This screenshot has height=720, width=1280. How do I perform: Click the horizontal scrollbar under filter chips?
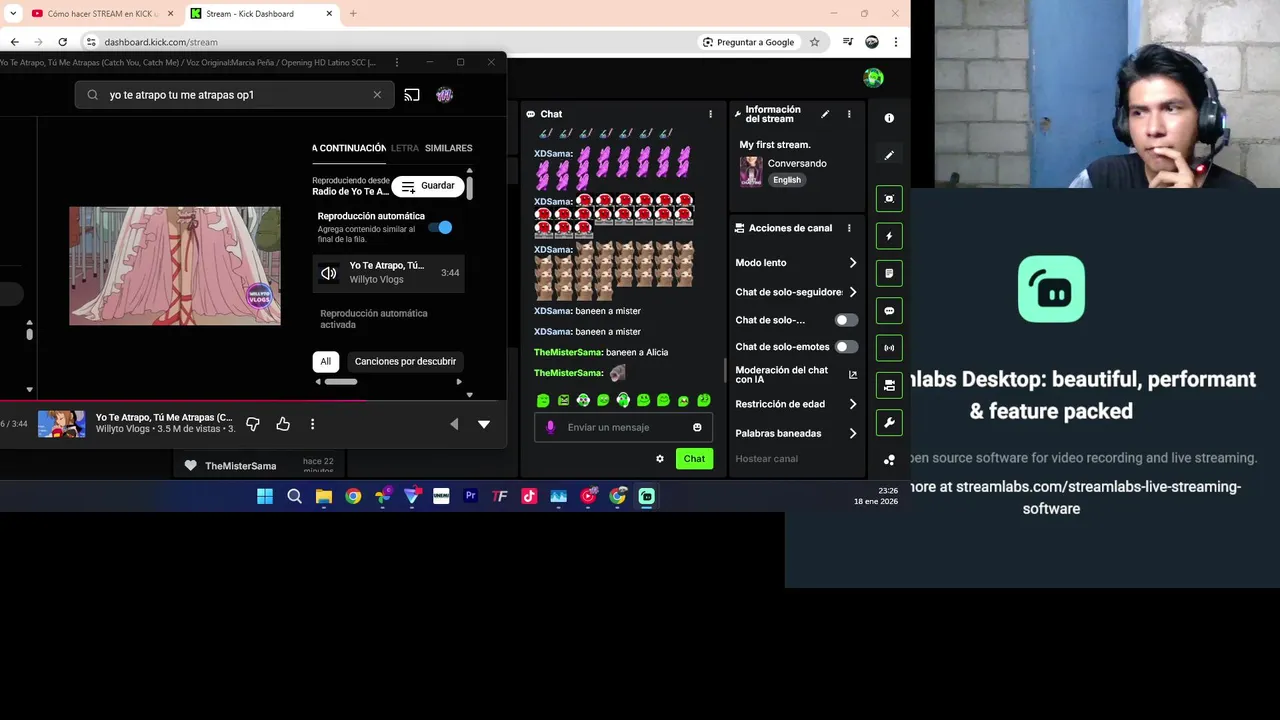click(341, 381)
